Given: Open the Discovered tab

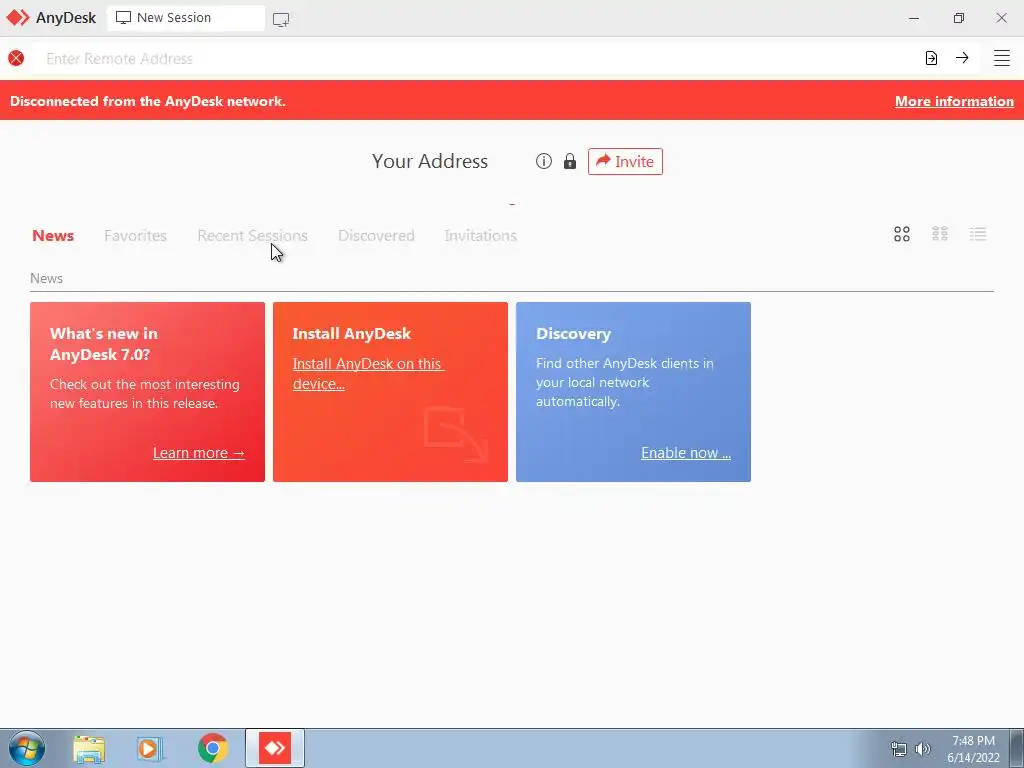Looking at the screenshot, I should pyautogui.click(x=376, y=235).
